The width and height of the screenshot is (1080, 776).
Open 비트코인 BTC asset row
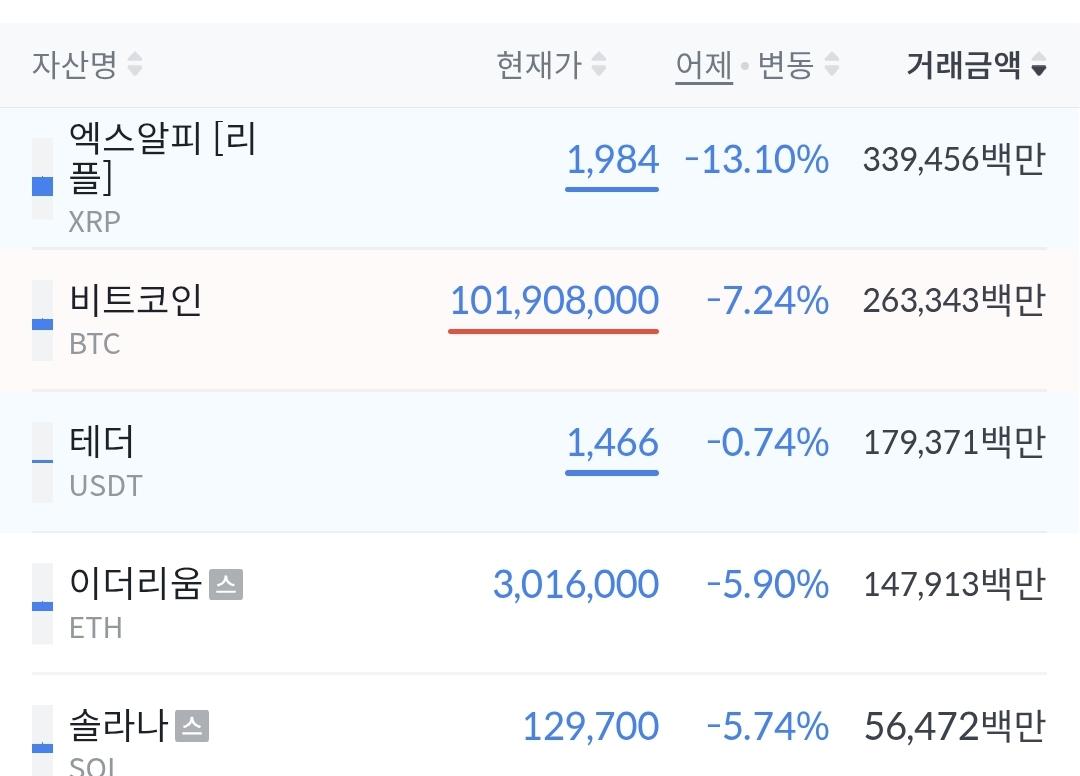[x=540, y=320]
